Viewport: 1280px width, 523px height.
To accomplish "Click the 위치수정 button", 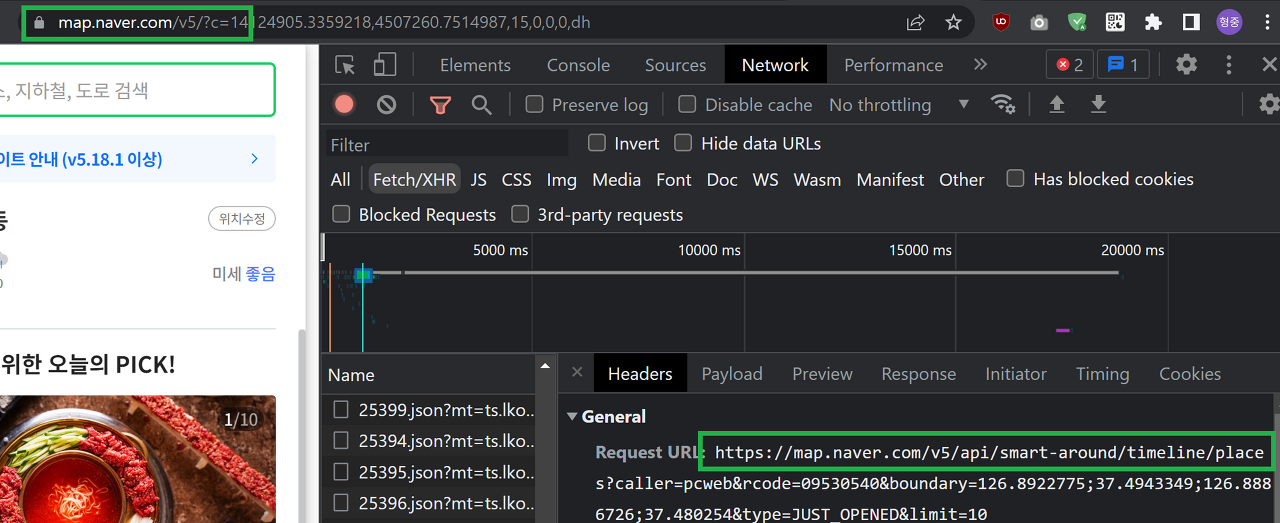I will click(x=242, y=219).
